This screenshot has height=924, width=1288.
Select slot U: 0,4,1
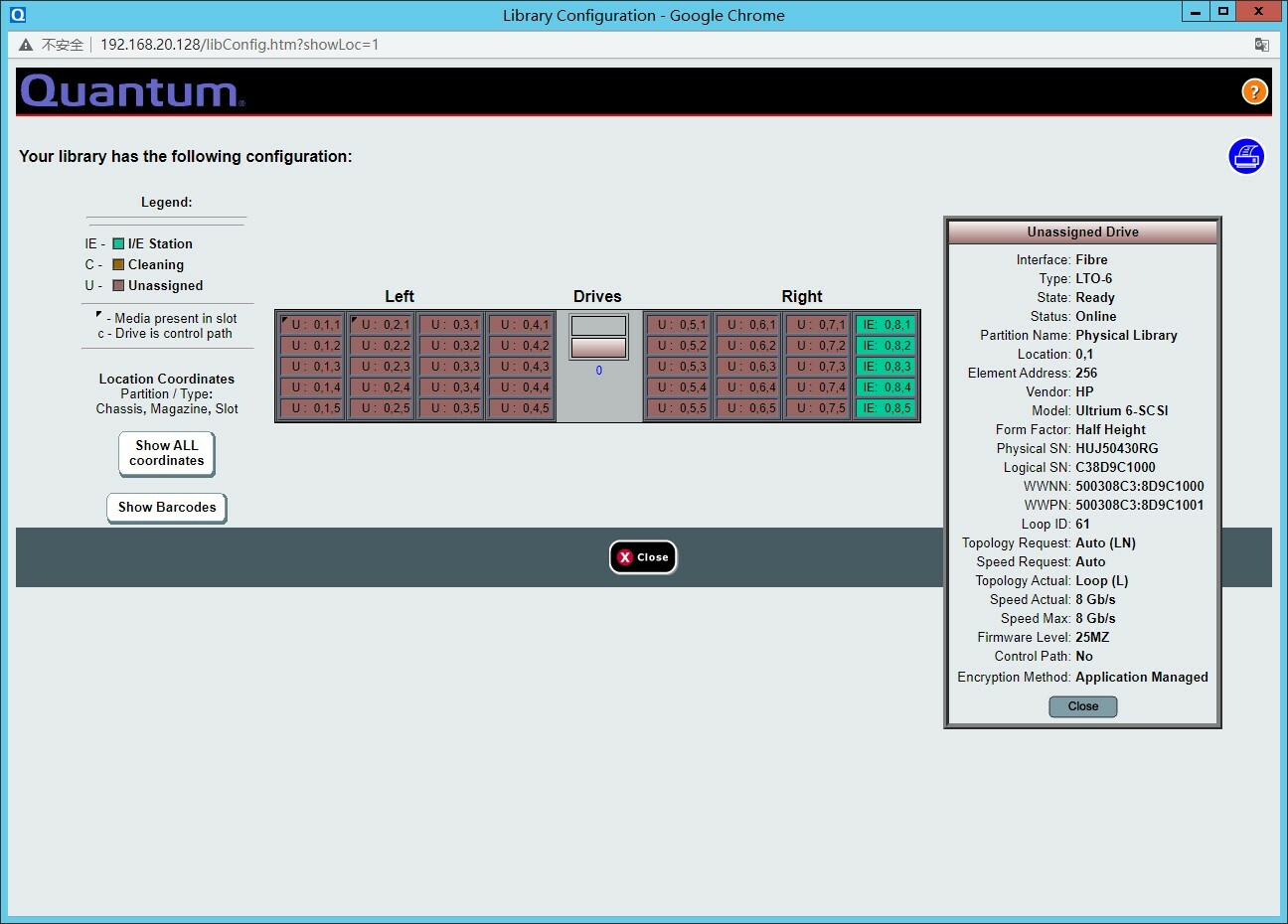click(x=520, y=325)
